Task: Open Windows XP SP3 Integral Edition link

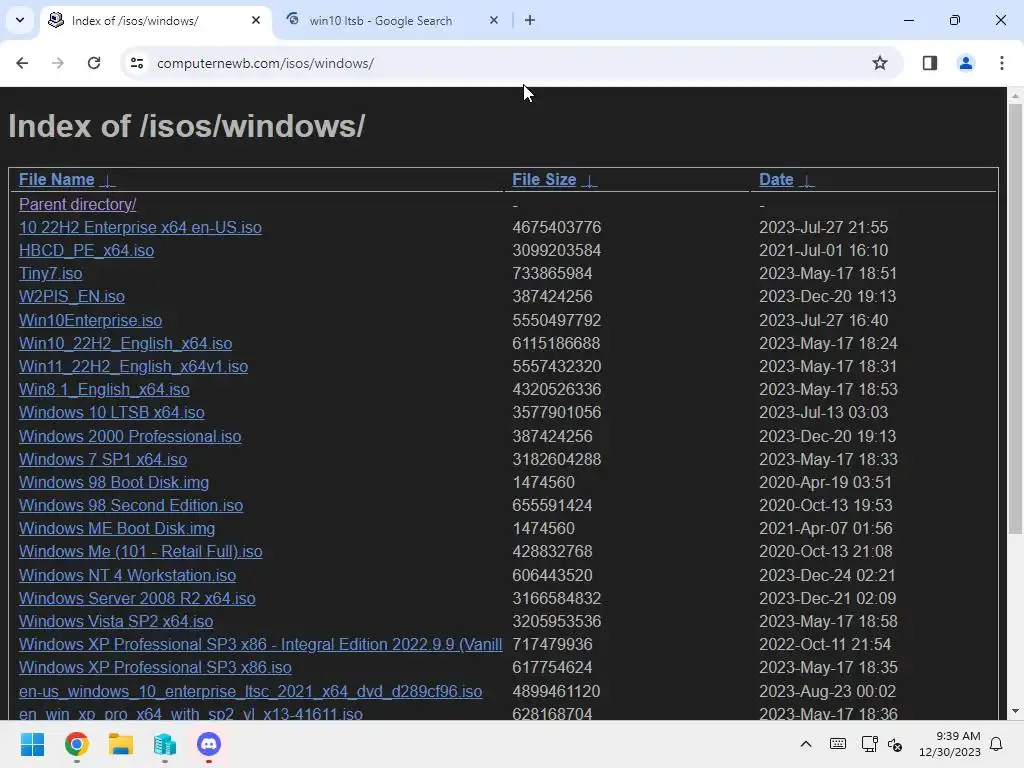Action: [260, 645]
